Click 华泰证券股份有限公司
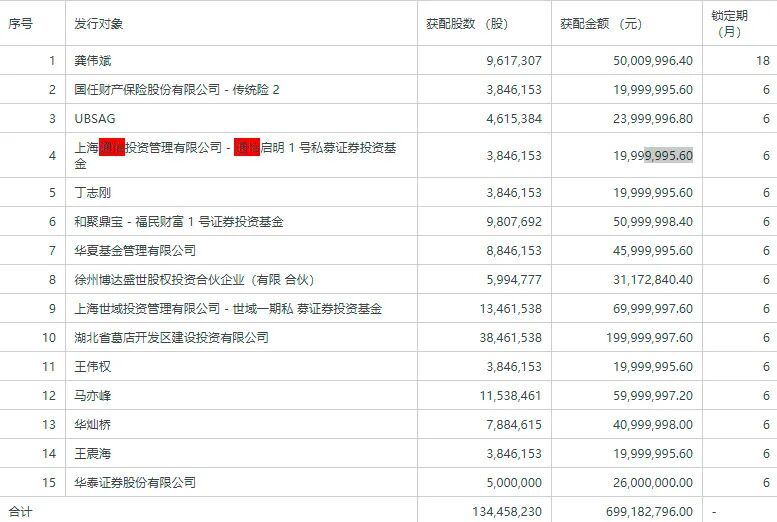 coord(135,482)
